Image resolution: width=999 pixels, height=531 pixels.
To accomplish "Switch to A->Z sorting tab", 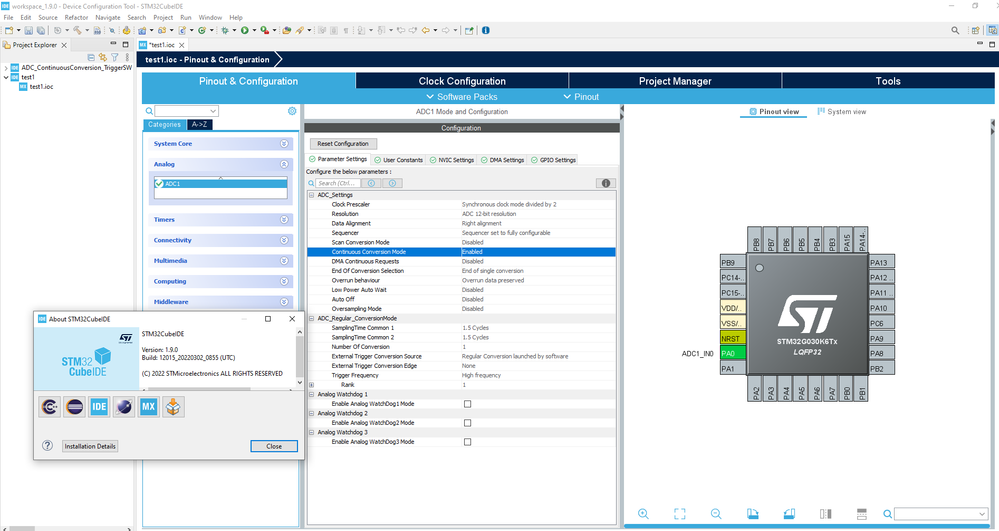I will point(199,124).
